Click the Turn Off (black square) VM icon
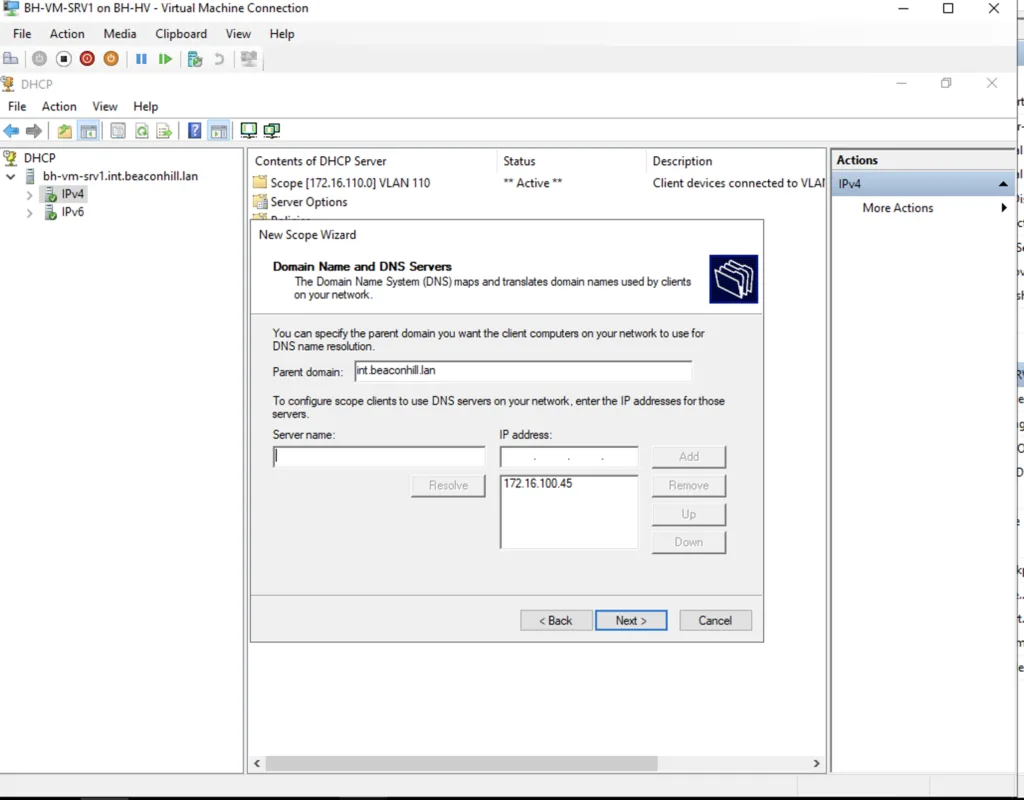 [63, 59]
